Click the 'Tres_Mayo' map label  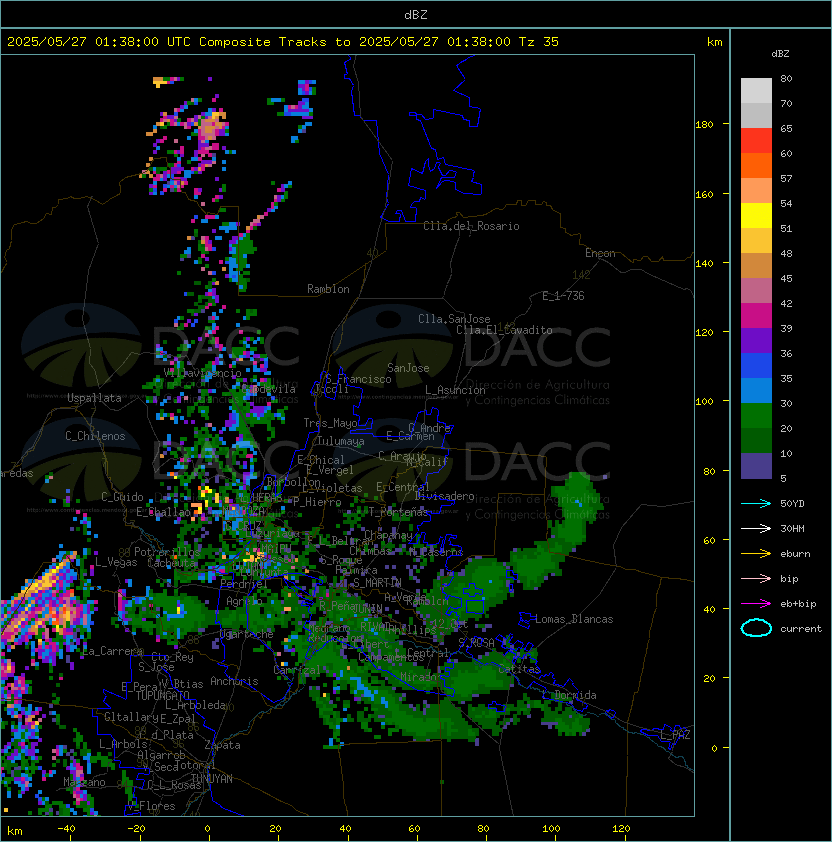[x=330, y=423]
